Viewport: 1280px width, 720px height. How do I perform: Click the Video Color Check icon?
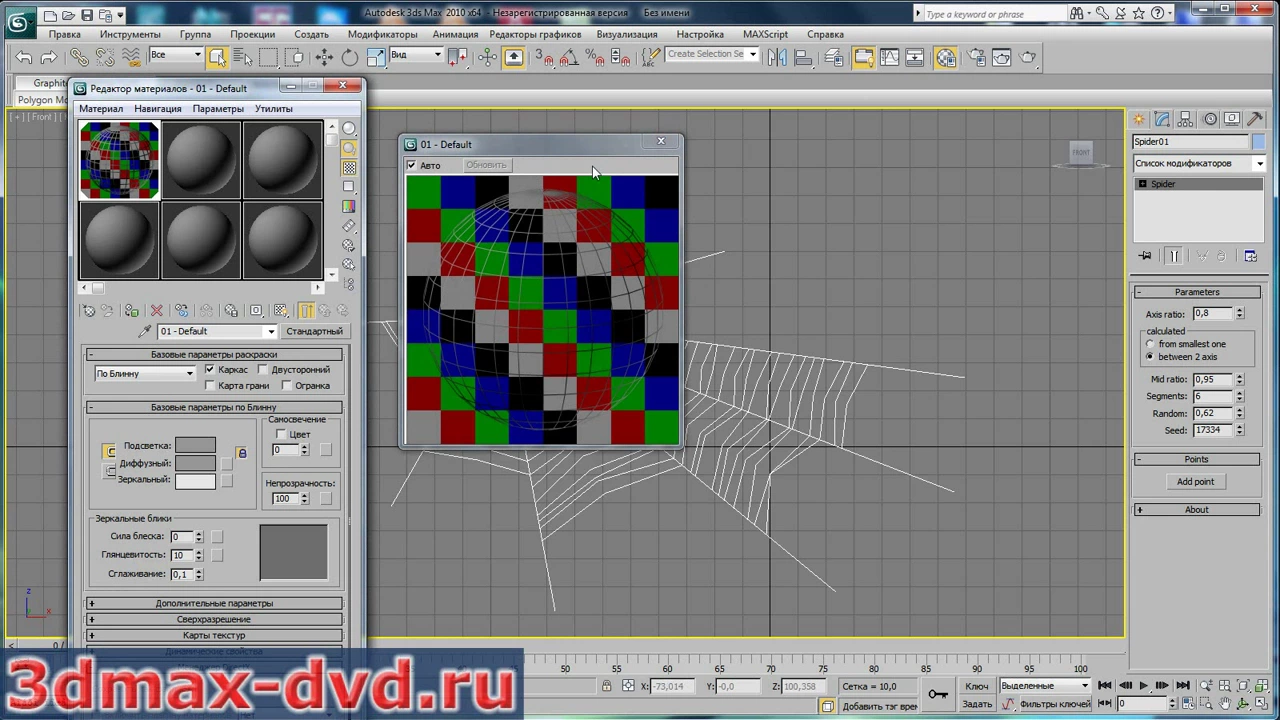[349, 206]
